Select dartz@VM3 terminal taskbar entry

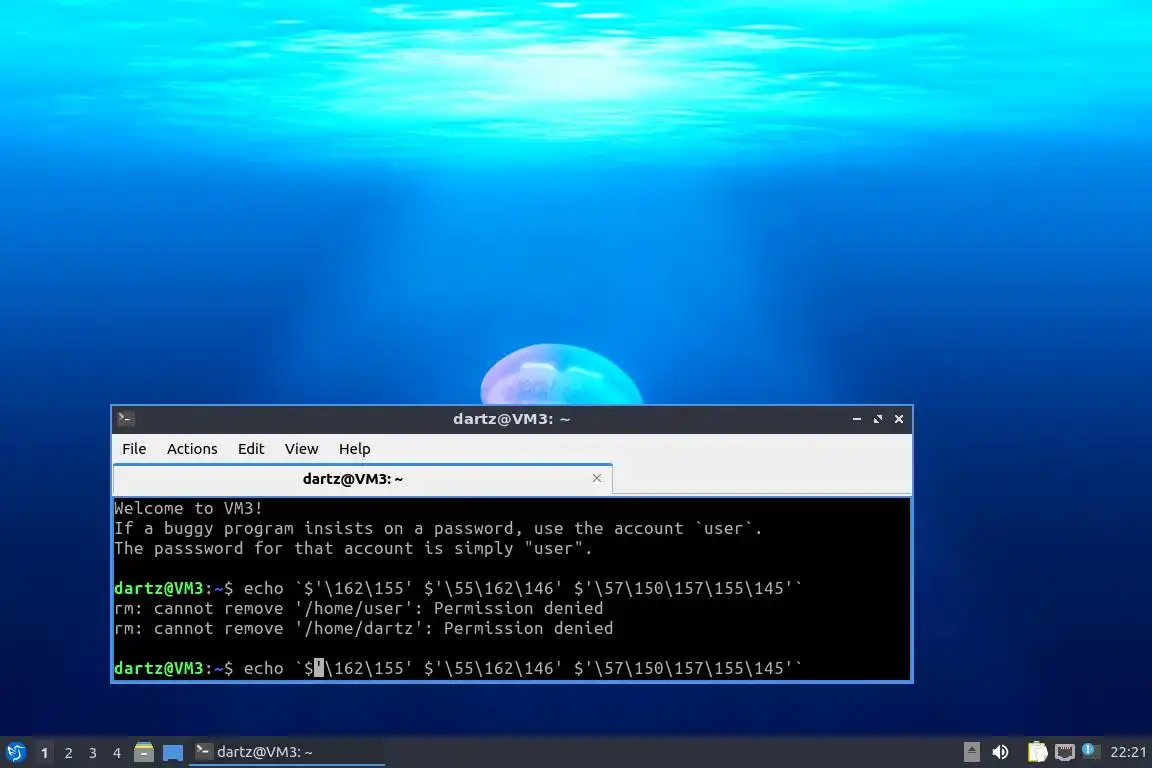click(287, 752)
